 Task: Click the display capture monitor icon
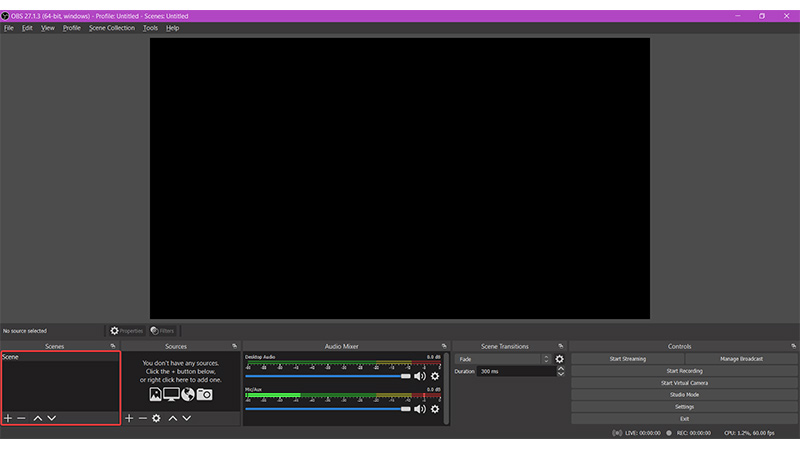click(x=171, y=394)
